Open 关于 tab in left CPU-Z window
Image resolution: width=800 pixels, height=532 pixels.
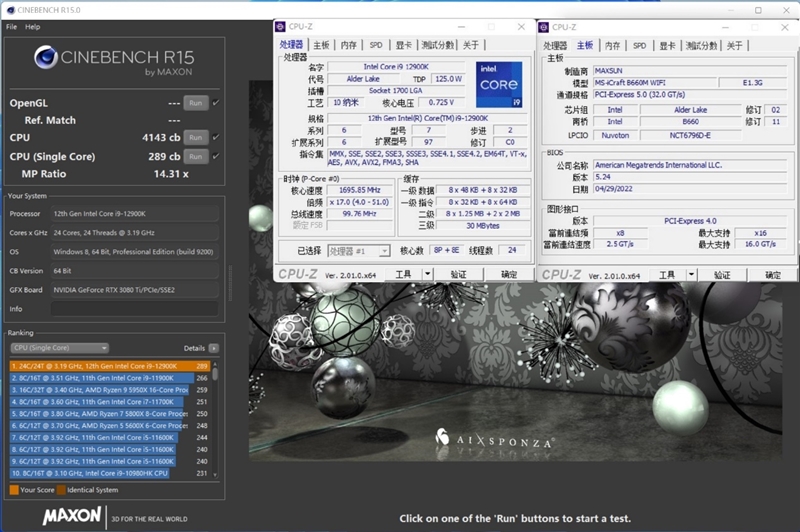tap(471, 45)
